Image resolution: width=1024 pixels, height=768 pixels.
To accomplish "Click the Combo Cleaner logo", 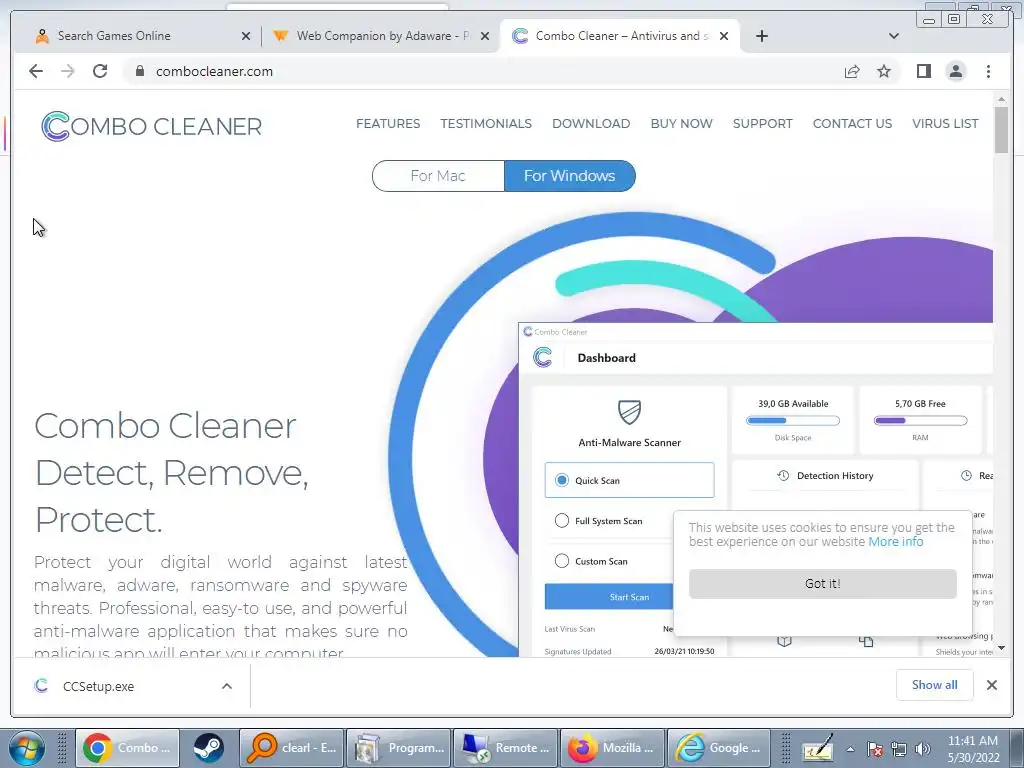I will click(x=152, y=125).
